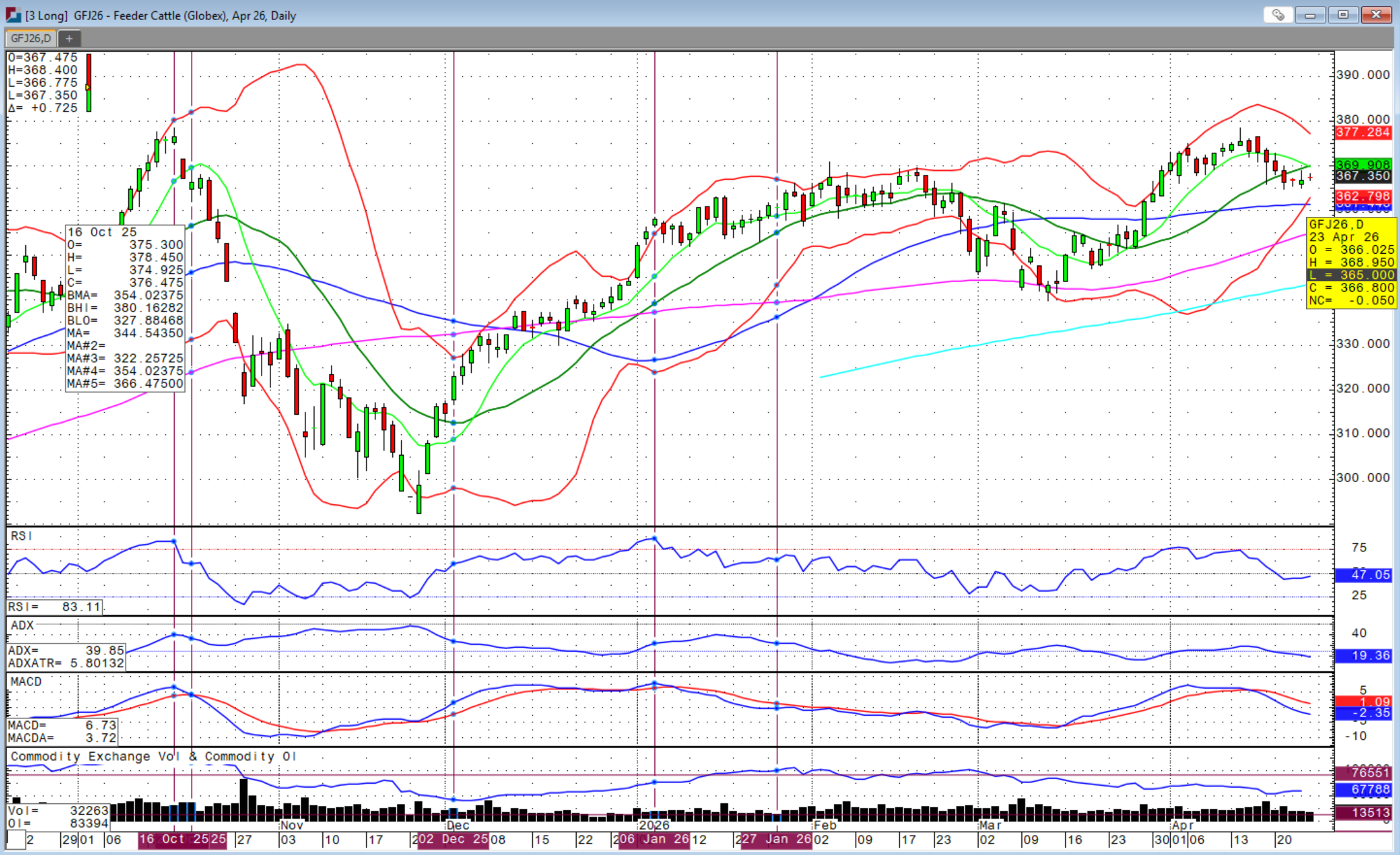This screenshot has height=855, width=1400.
Task: Select the GFJ26,D chart tab
Action: (x=30, y=38)
